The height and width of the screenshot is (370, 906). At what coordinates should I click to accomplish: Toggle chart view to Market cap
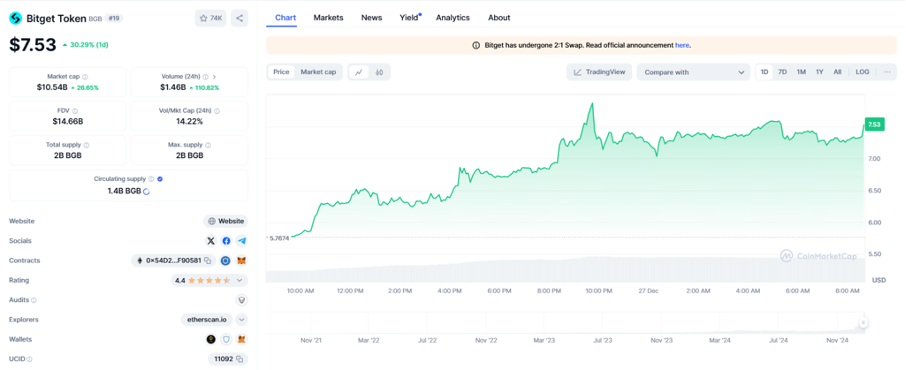tap(318, 72)
